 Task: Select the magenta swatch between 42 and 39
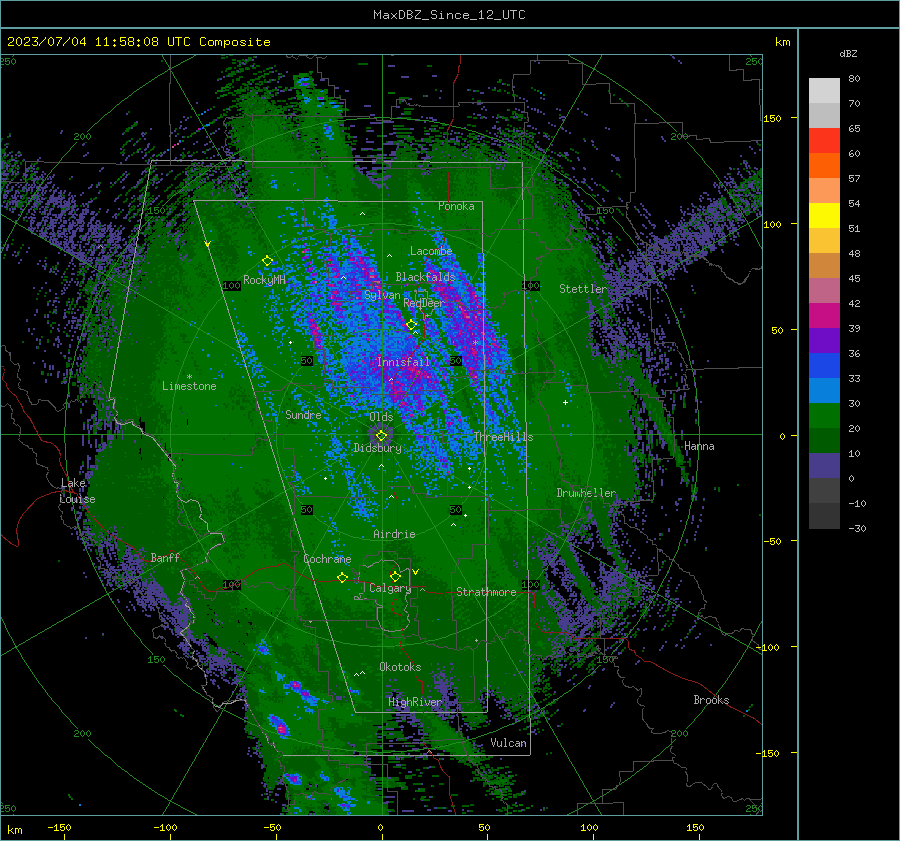pos(824,316)
